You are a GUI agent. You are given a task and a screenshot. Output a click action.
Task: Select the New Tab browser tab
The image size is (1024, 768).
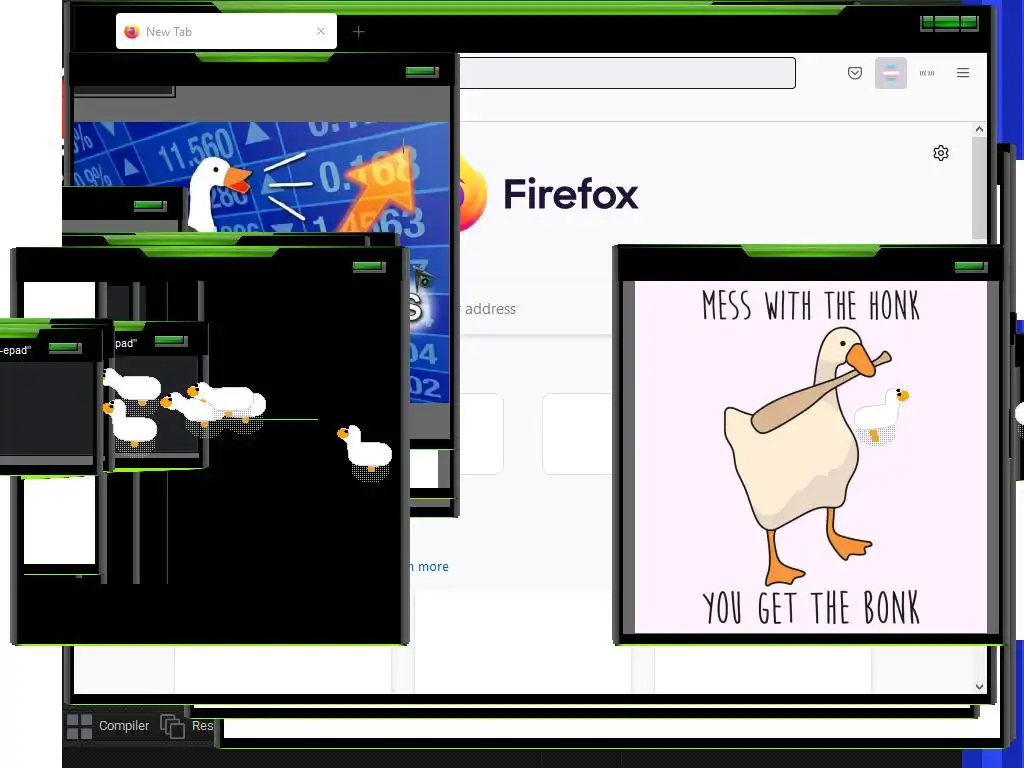click(x=226, y=31)
